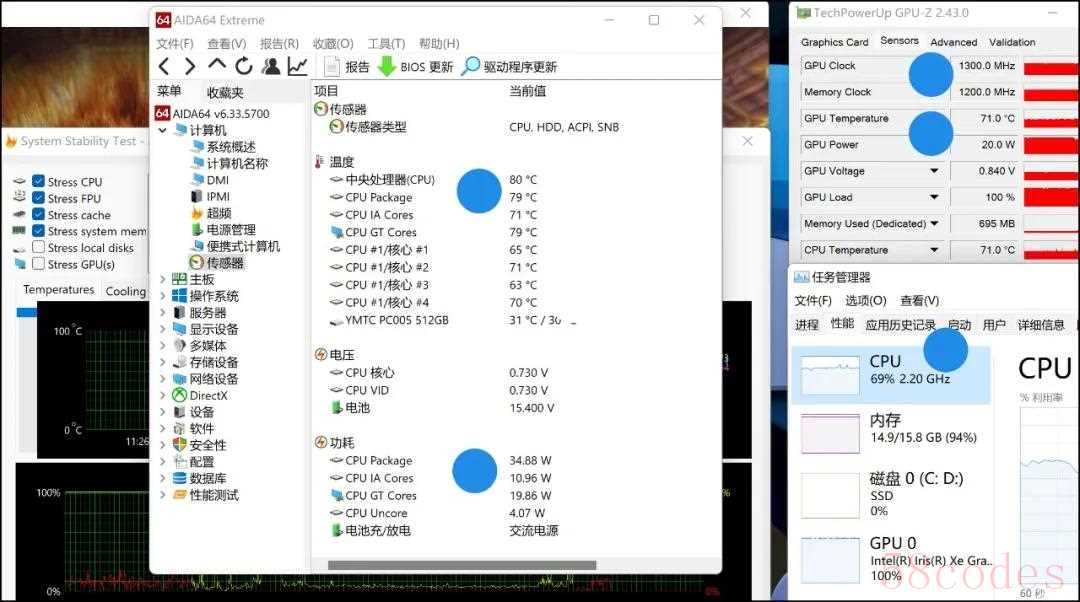Collapse the 计算机 tree node
This screenshot has height=602, width=1080.
click(x=163, y=130)
